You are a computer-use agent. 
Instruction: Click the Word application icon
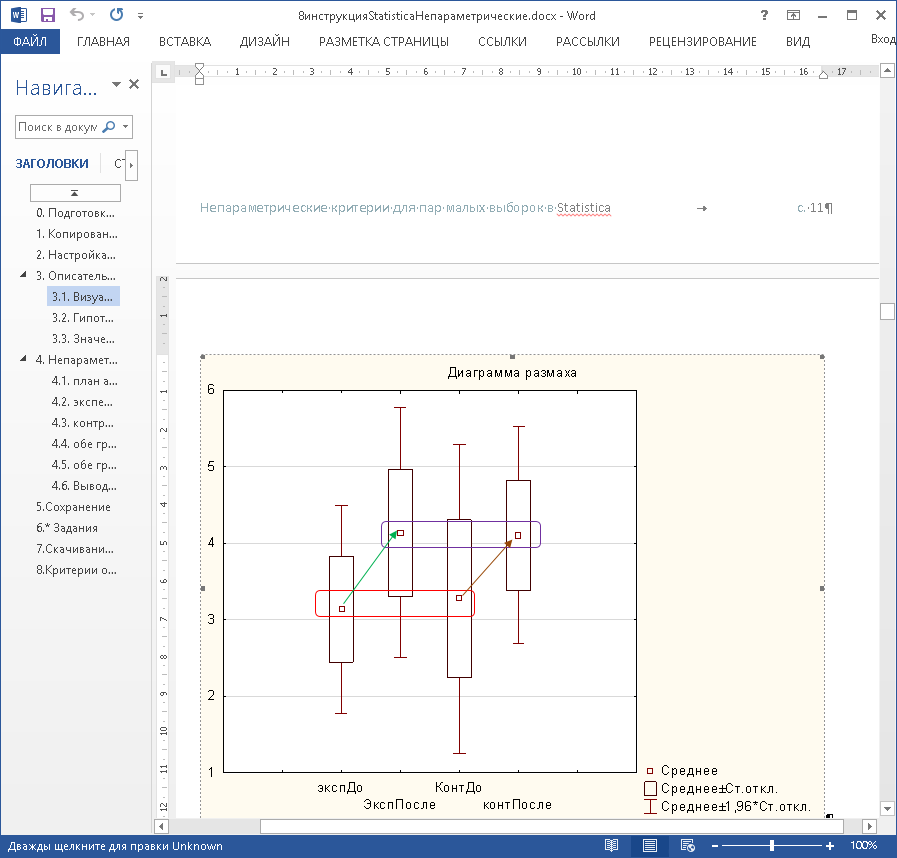coord(18,15)
